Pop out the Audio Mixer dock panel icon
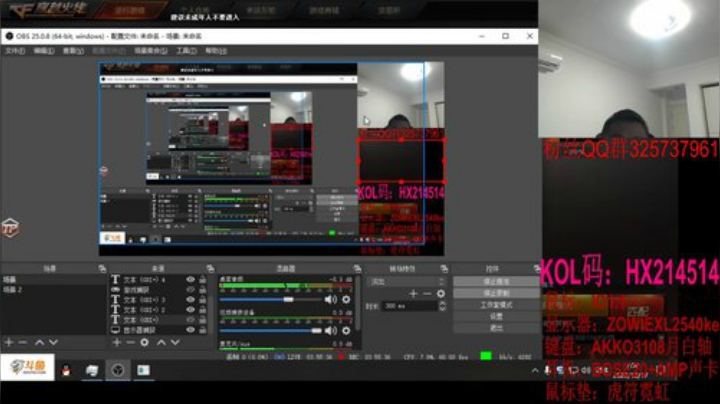720x404 pixels. click(357, 269)
